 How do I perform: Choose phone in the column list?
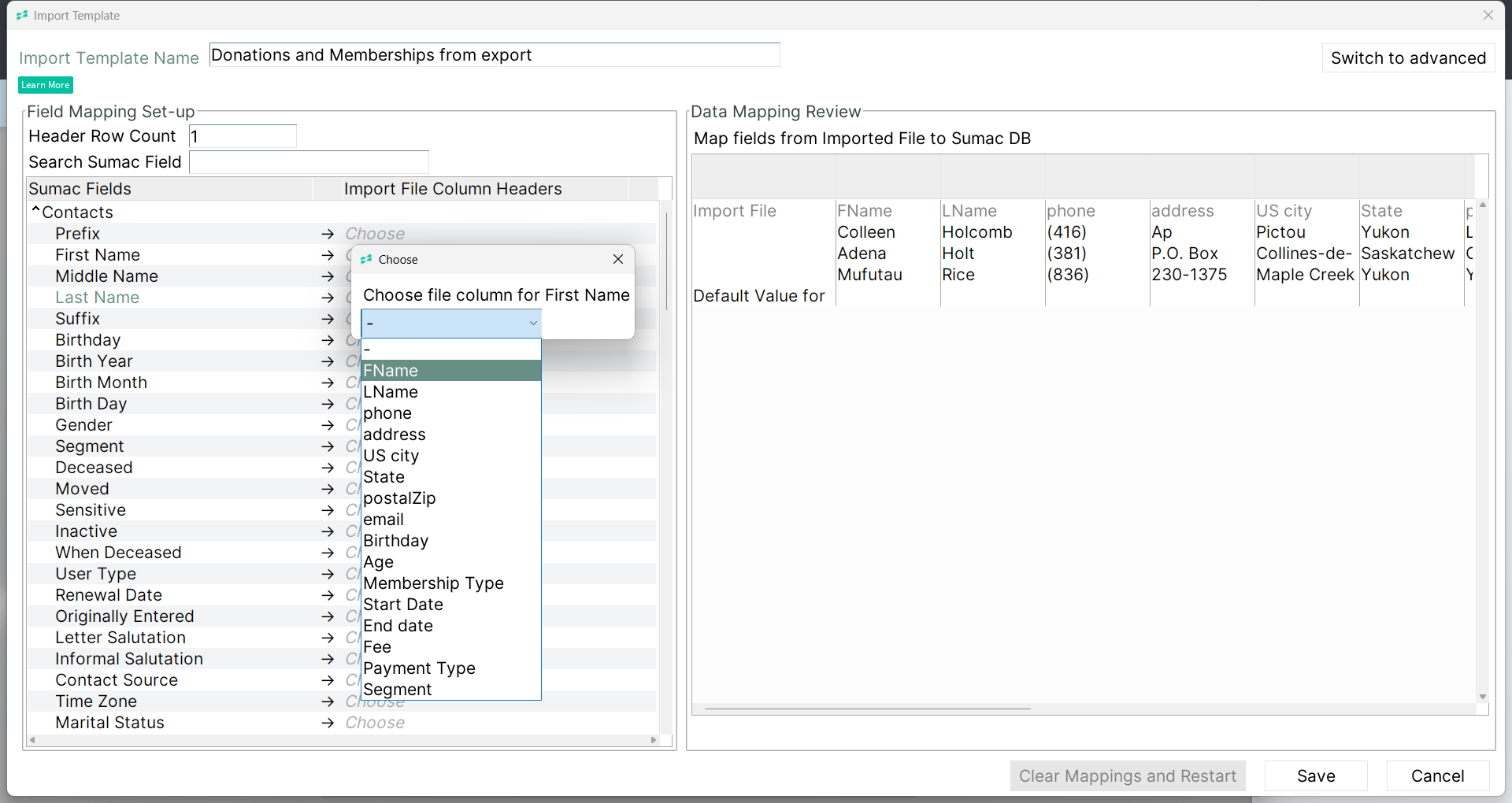[x=451, y=413]
